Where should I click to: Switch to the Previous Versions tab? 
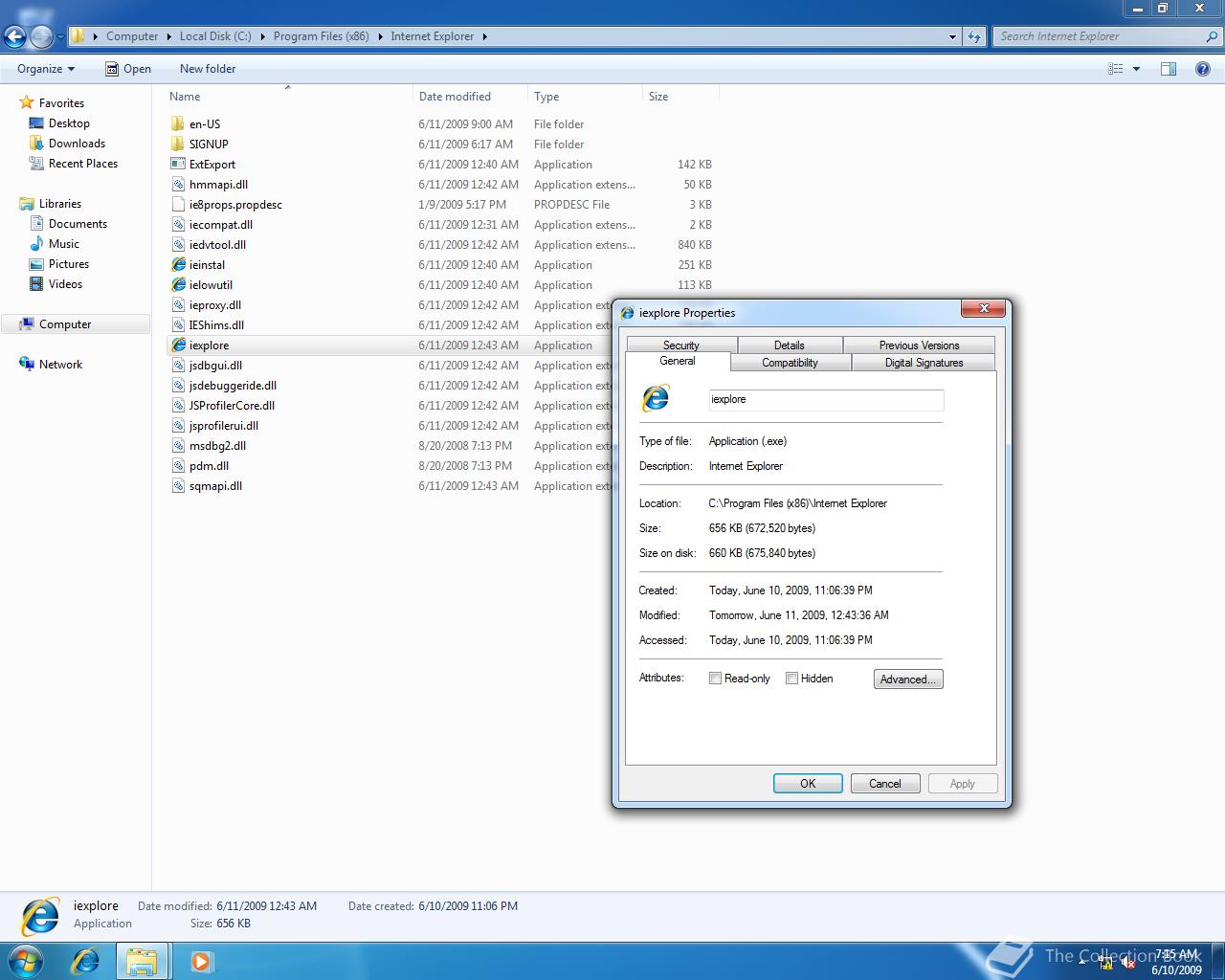click(919, 345)
